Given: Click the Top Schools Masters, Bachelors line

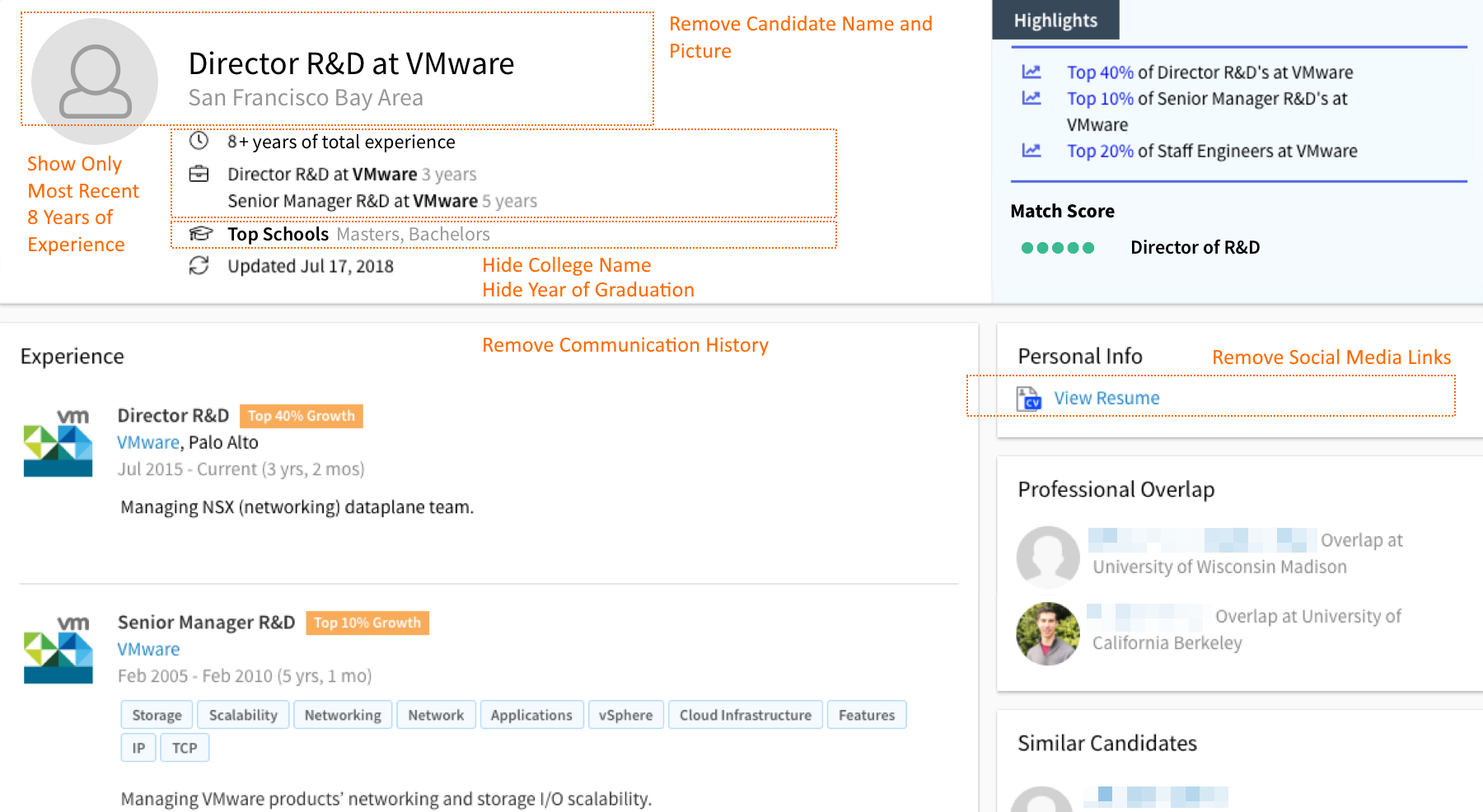Looking at the screenshot, I should [358, 235].
